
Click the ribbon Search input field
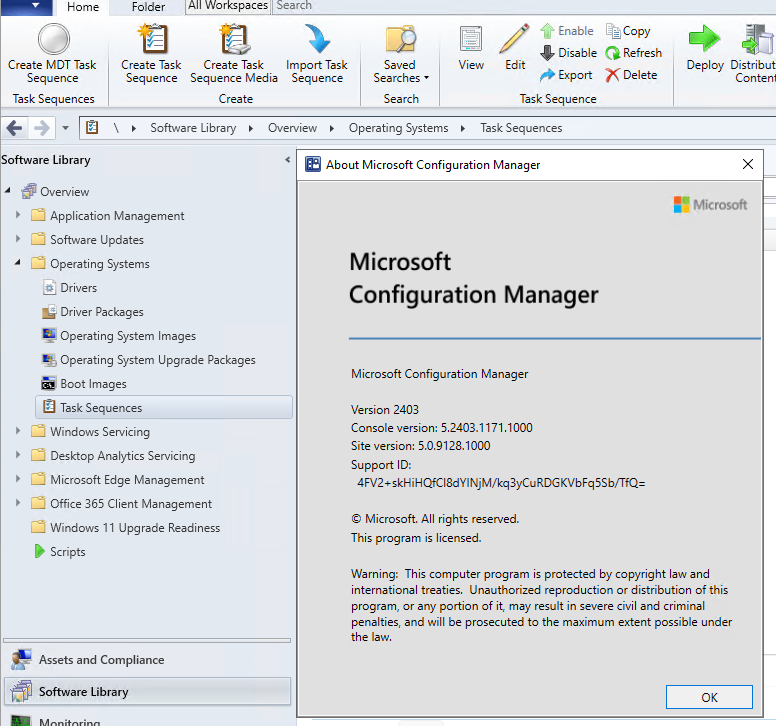(524, 6)
